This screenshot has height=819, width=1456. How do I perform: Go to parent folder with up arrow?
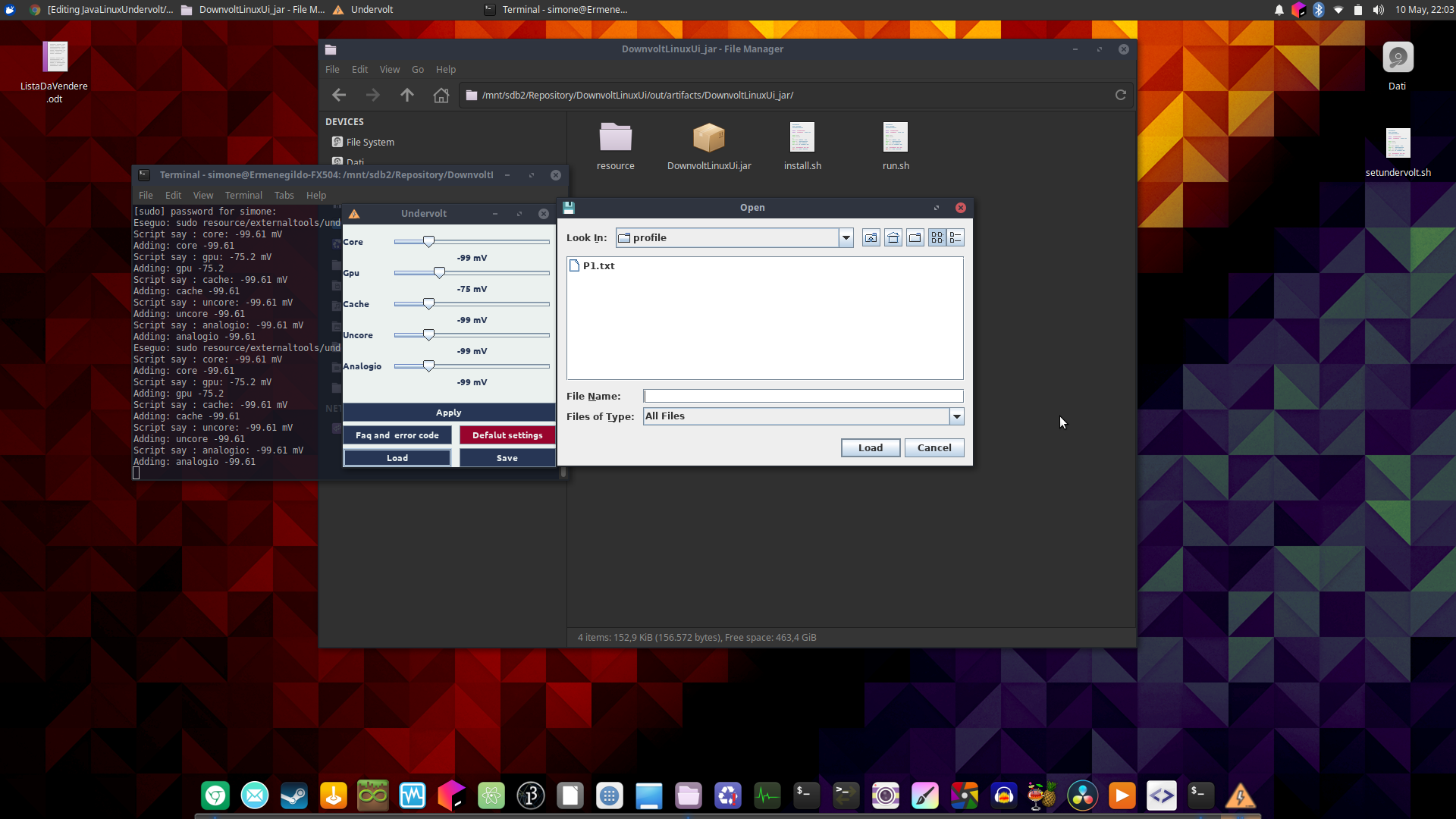point(407,96)
